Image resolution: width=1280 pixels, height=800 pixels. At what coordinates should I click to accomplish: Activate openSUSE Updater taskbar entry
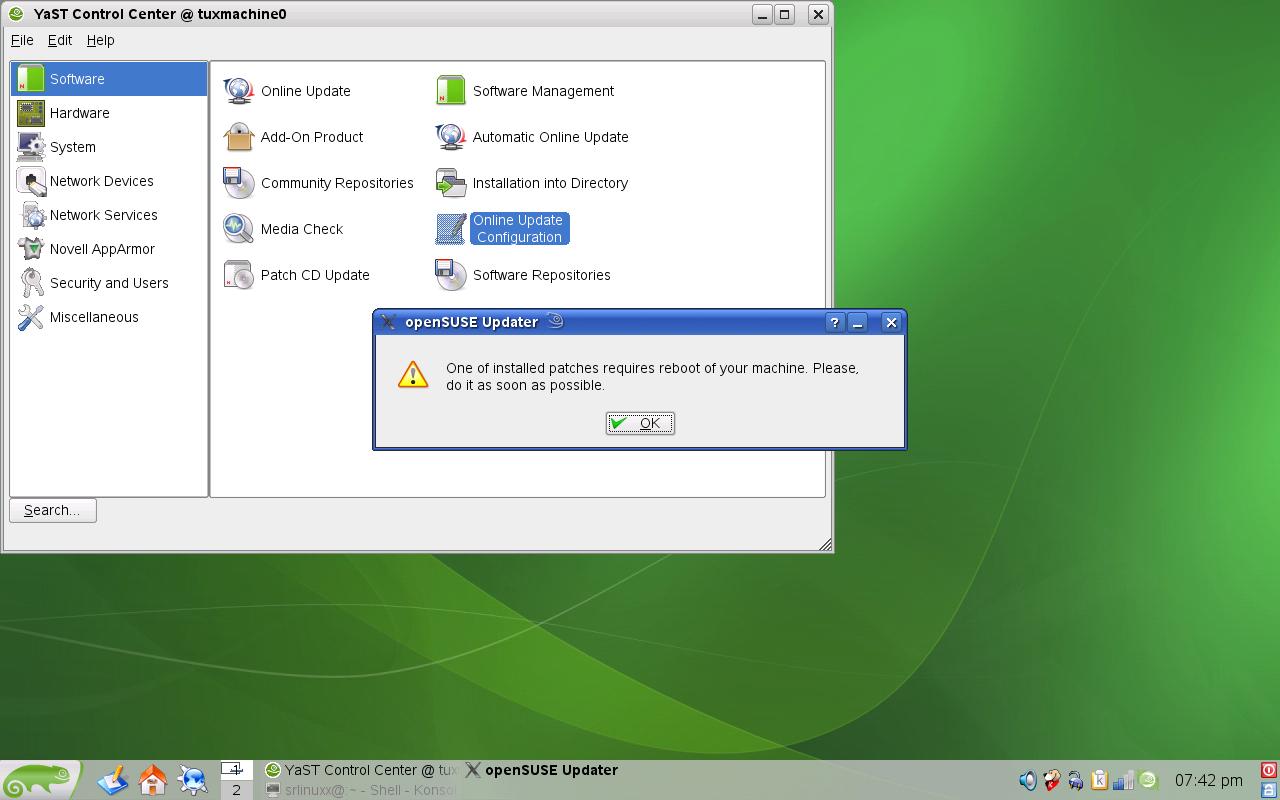[x=543, y=770]
